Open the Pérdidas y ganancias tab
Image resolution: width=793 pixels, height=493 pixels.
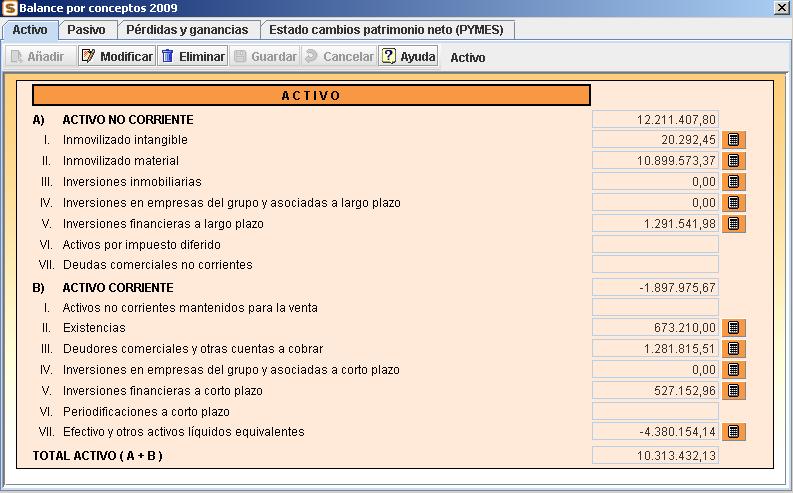coord(187,30)
